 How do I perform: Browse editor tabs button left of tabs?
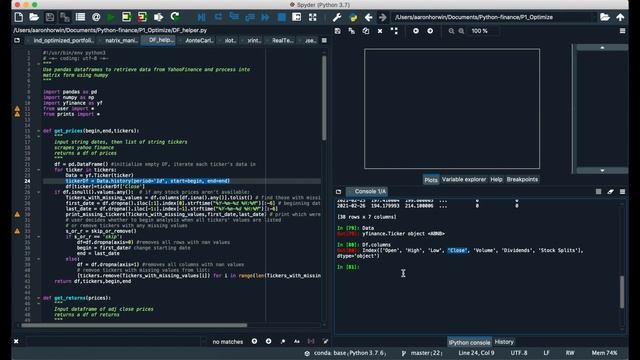pyautogui.click(x=17, y=40)
